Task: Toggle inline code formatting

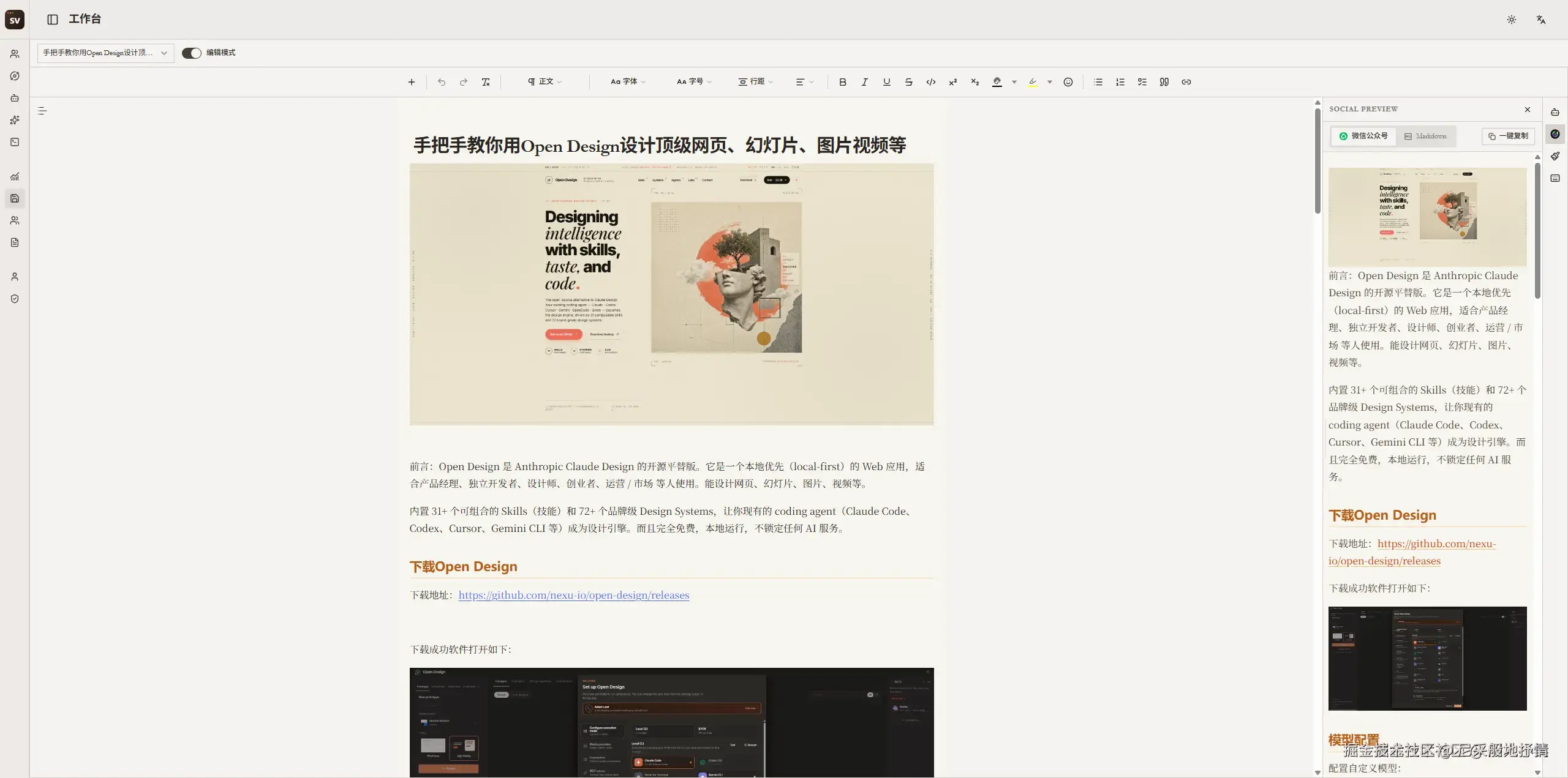Action: click(x=931, y=82)
